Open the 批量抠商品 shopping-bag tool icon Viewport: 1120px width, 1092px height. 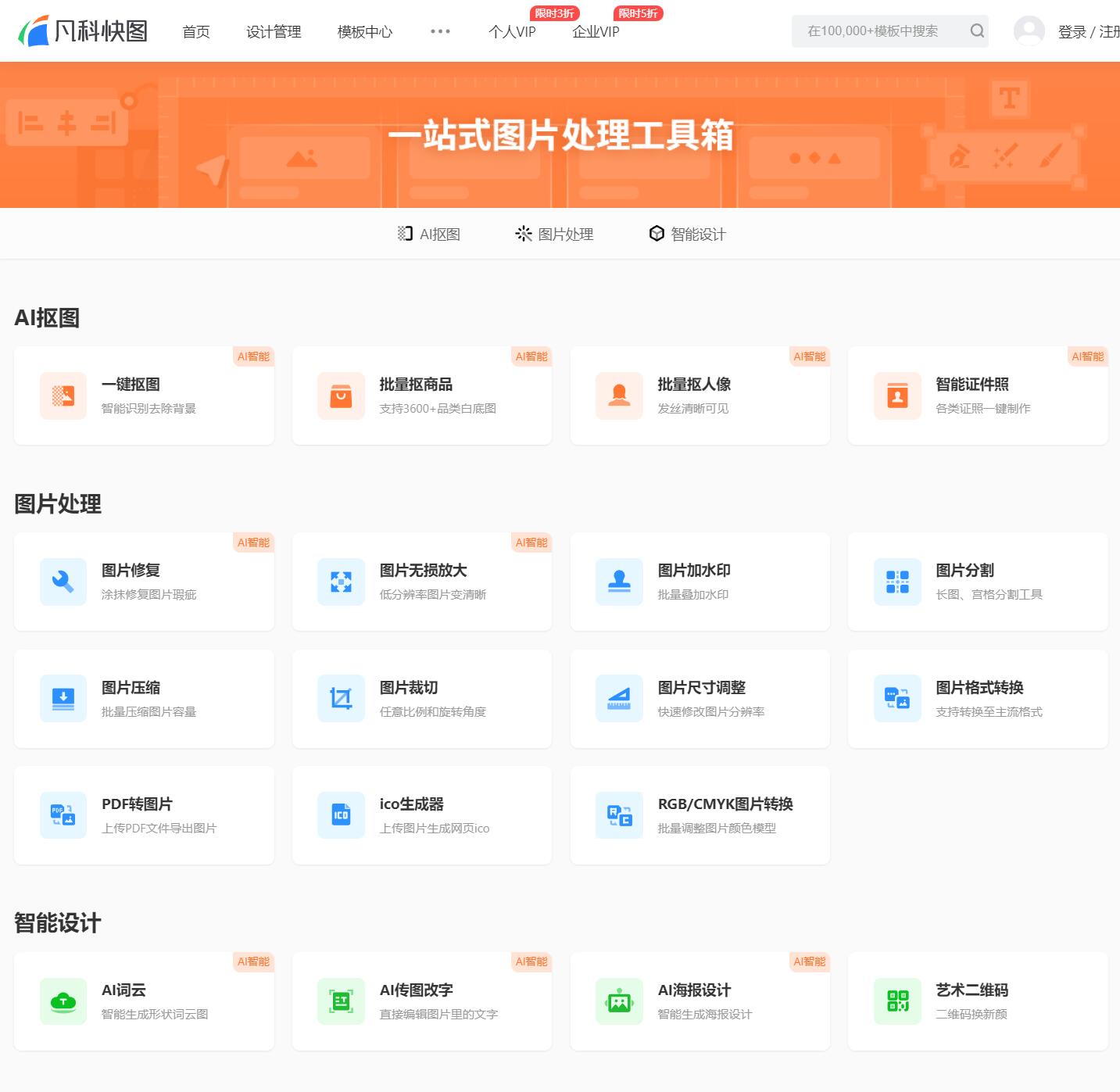341,396
